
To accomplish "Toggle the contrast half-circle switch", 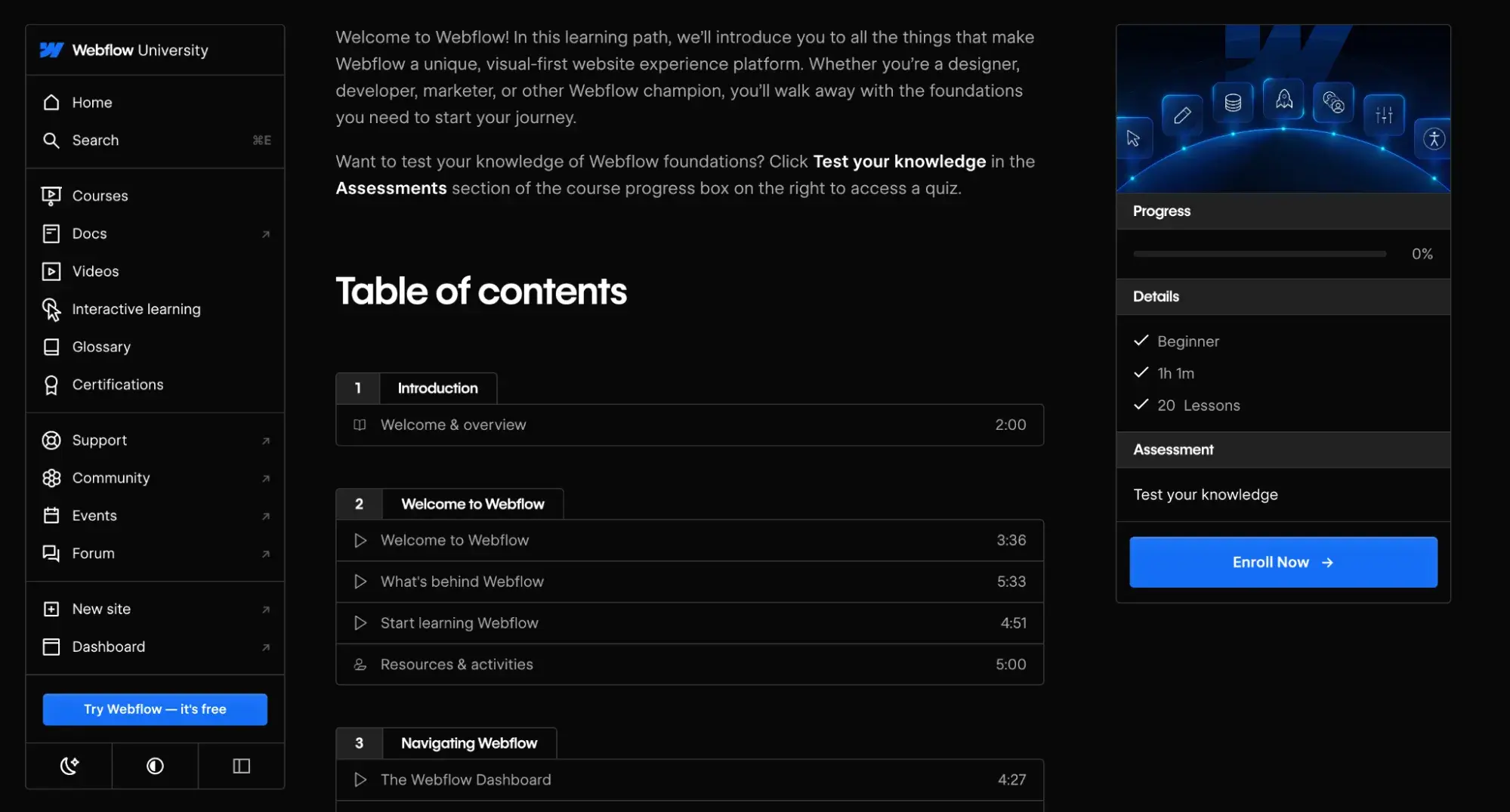I will tap(155, 766).
